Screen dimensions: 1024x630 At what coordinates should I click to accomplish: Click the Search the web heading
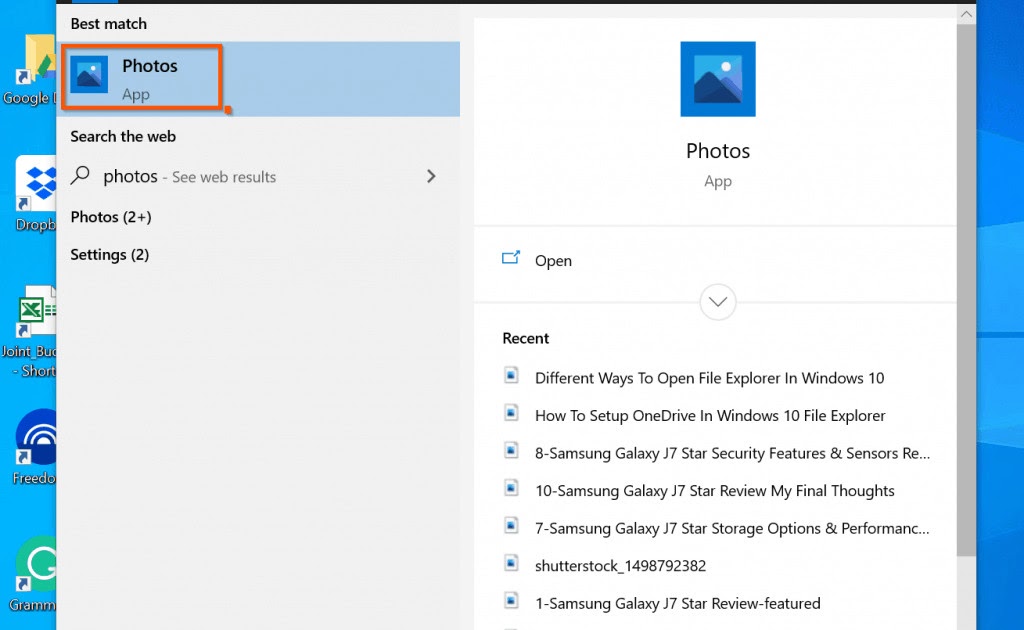click(x=123, y=136)
